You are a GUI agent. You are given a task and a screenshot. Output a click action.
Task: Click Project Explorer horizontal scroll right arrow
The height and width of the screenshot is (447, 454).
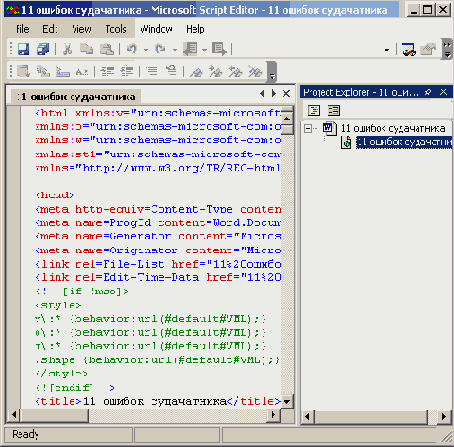444,417
